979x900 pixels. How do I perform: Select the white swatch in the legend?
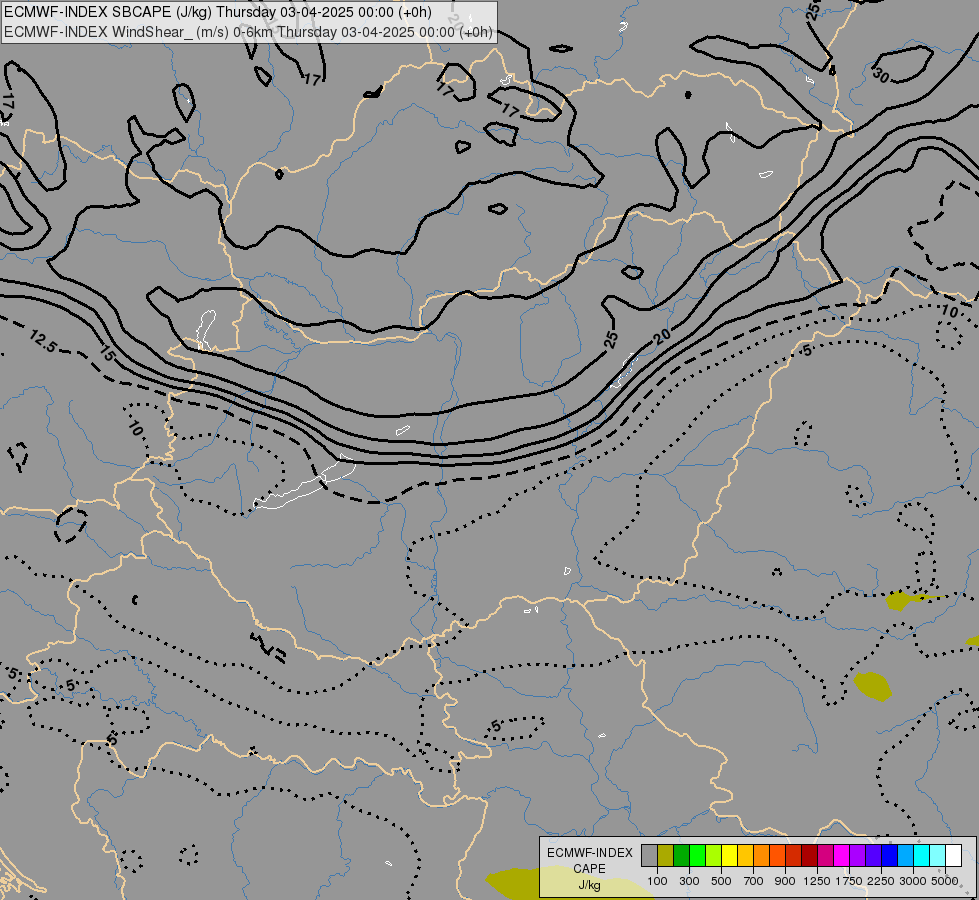(953, 856)
